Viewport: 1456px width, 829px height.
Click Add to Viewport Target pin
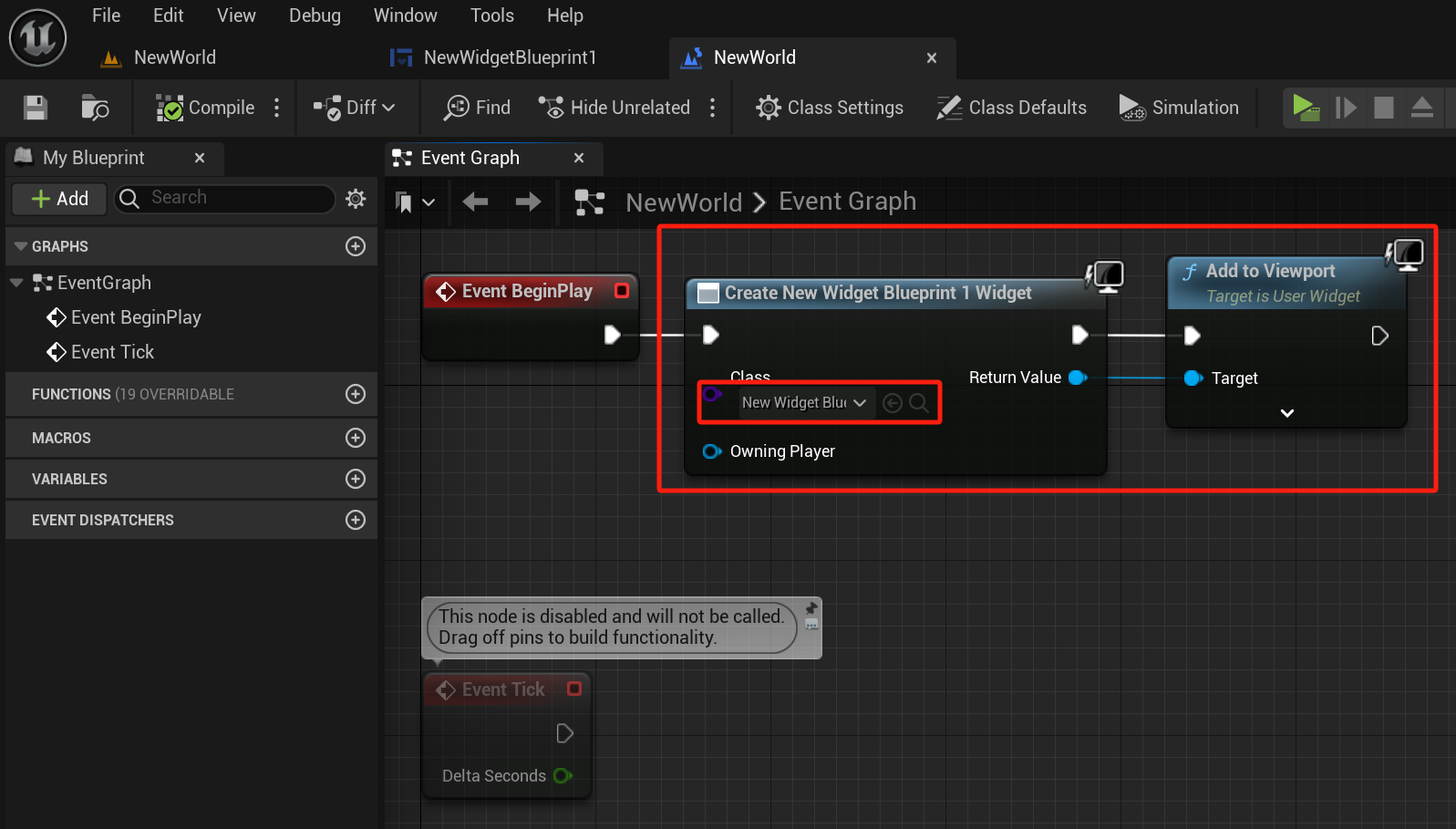[1193, 378]
